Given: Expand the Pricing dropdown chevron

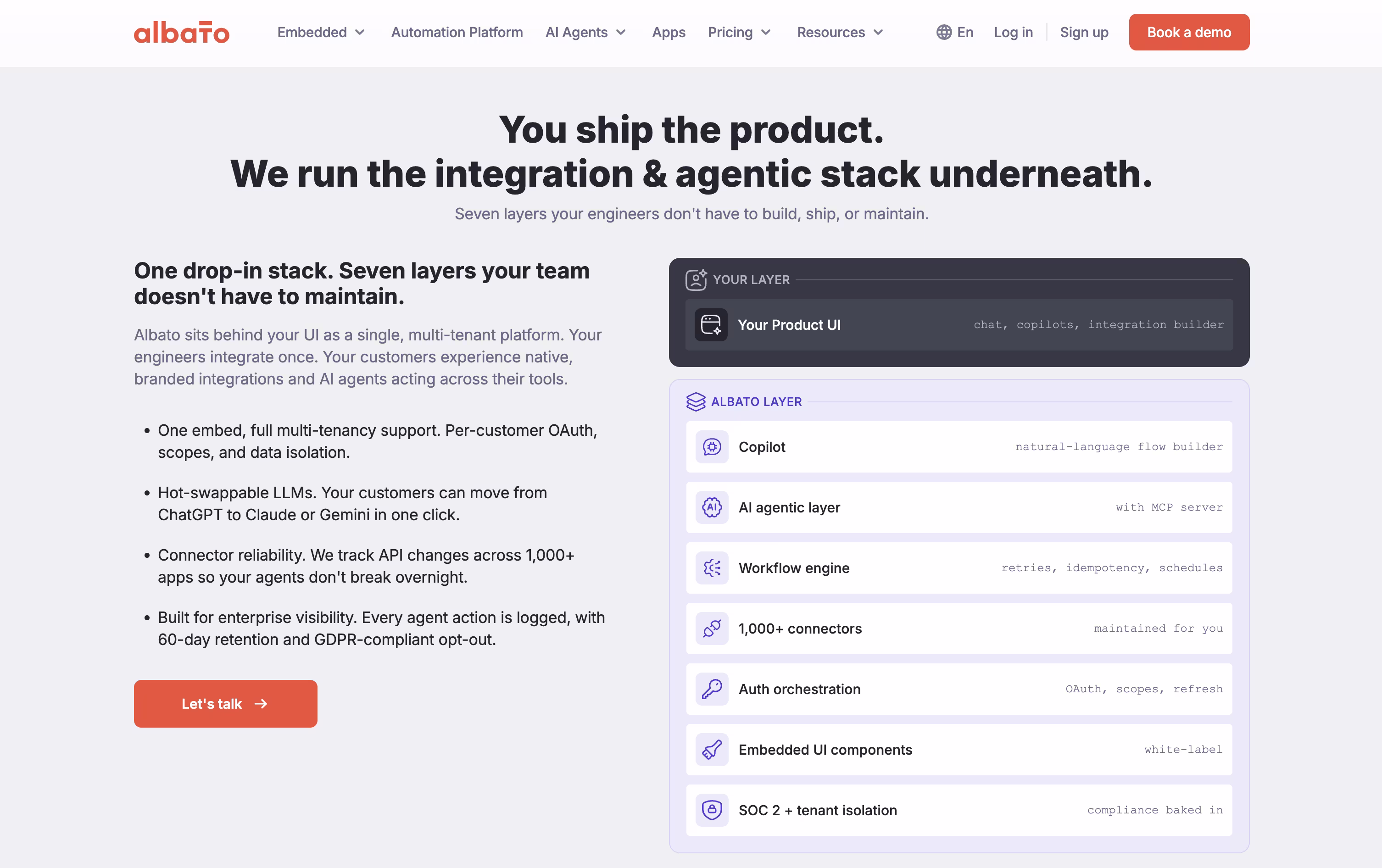Looking at the screenshot, I should [766, 33].
